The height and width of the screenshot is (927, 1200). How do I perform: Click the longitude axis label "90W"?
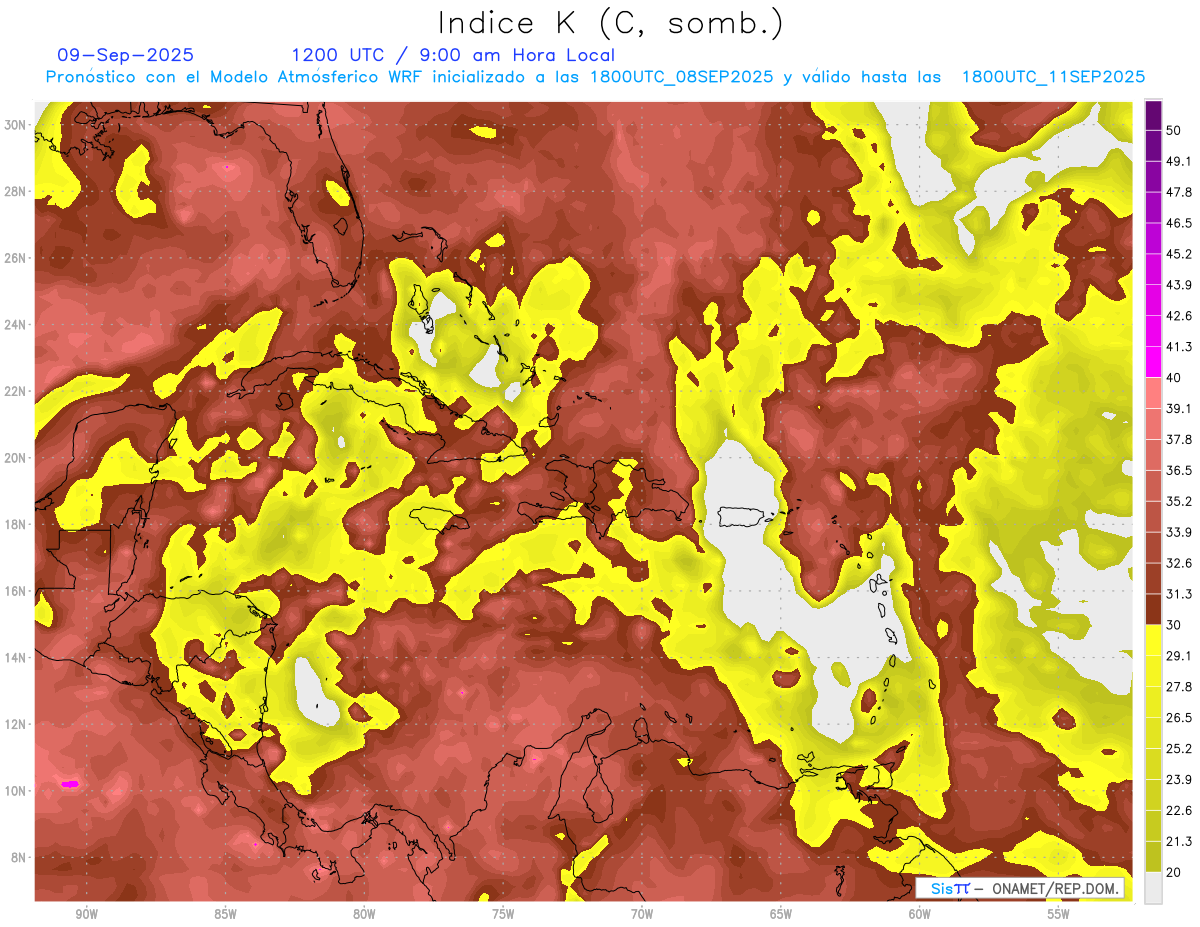coord(86,914)
